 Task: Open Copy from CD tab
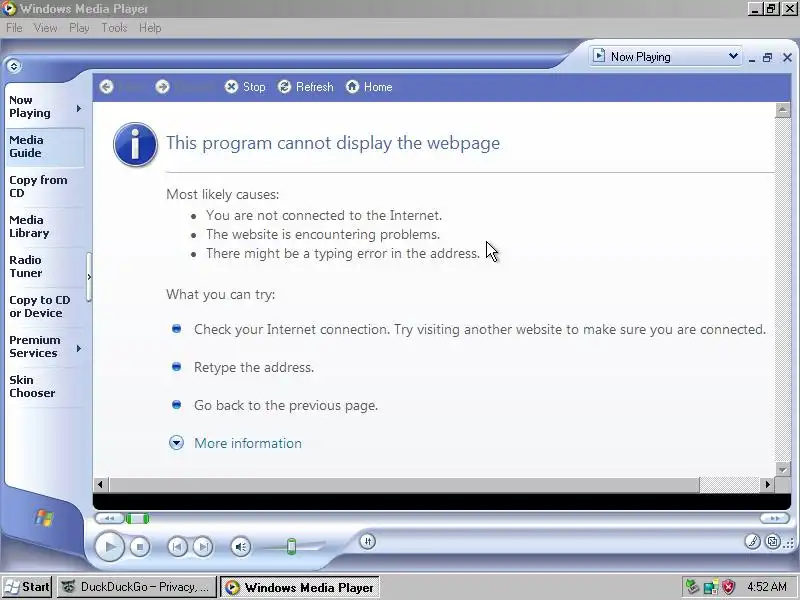click(38, 186)
